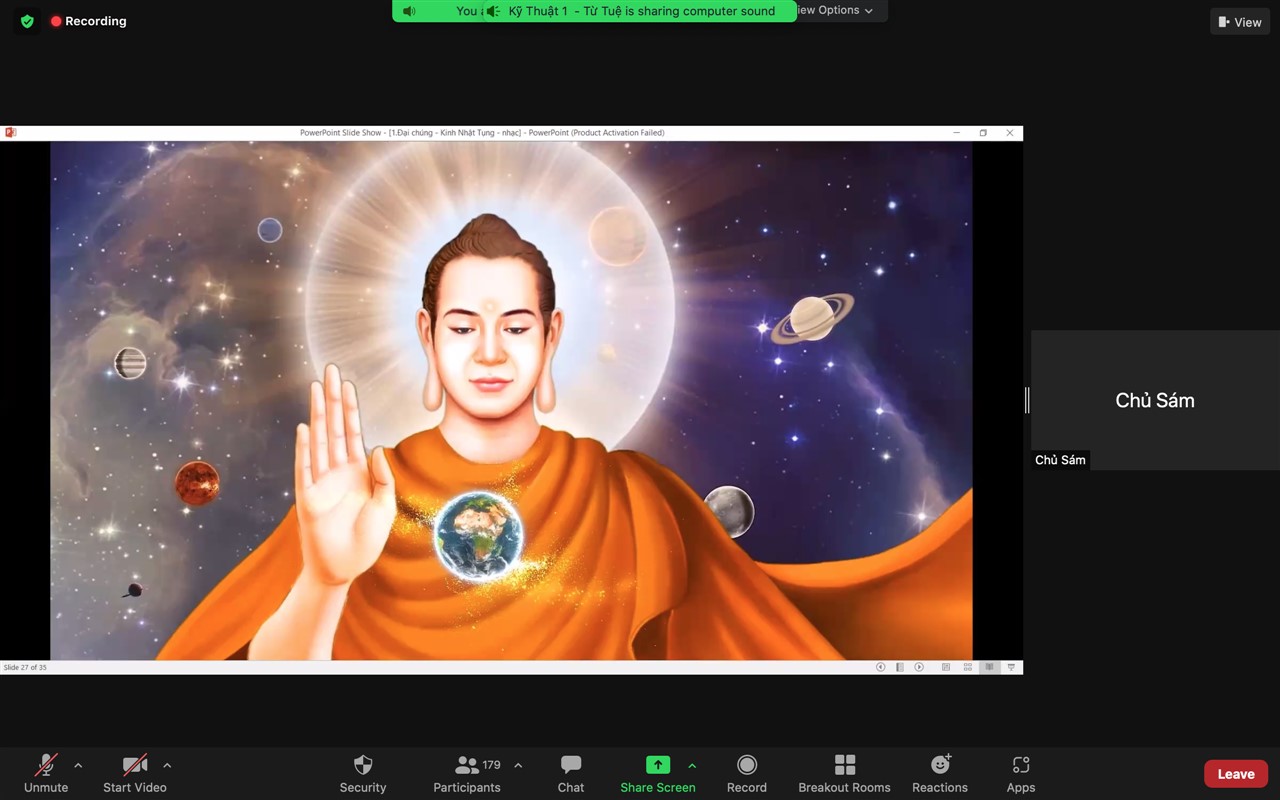Start recording with the Record button

click(747, 773)
